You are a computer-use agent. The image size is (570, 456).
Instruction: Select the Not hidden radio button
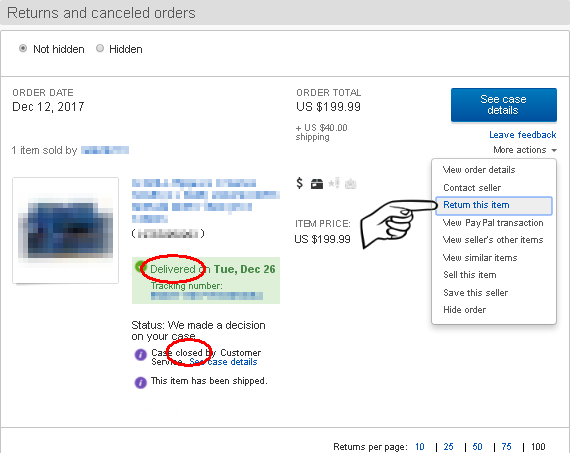(x=23, y=48)
